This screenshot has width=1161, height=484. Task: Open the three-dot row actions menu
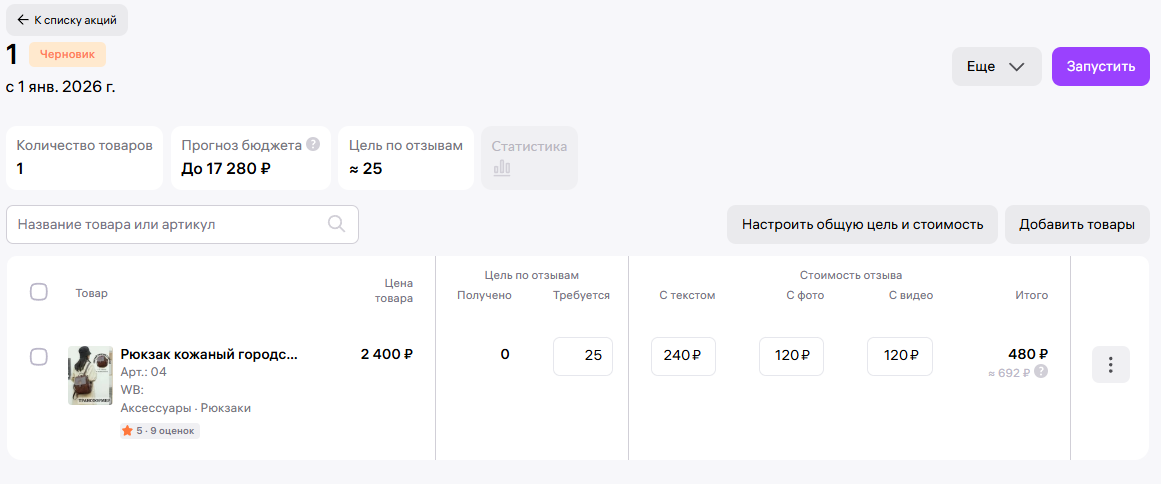[1110, 365]
